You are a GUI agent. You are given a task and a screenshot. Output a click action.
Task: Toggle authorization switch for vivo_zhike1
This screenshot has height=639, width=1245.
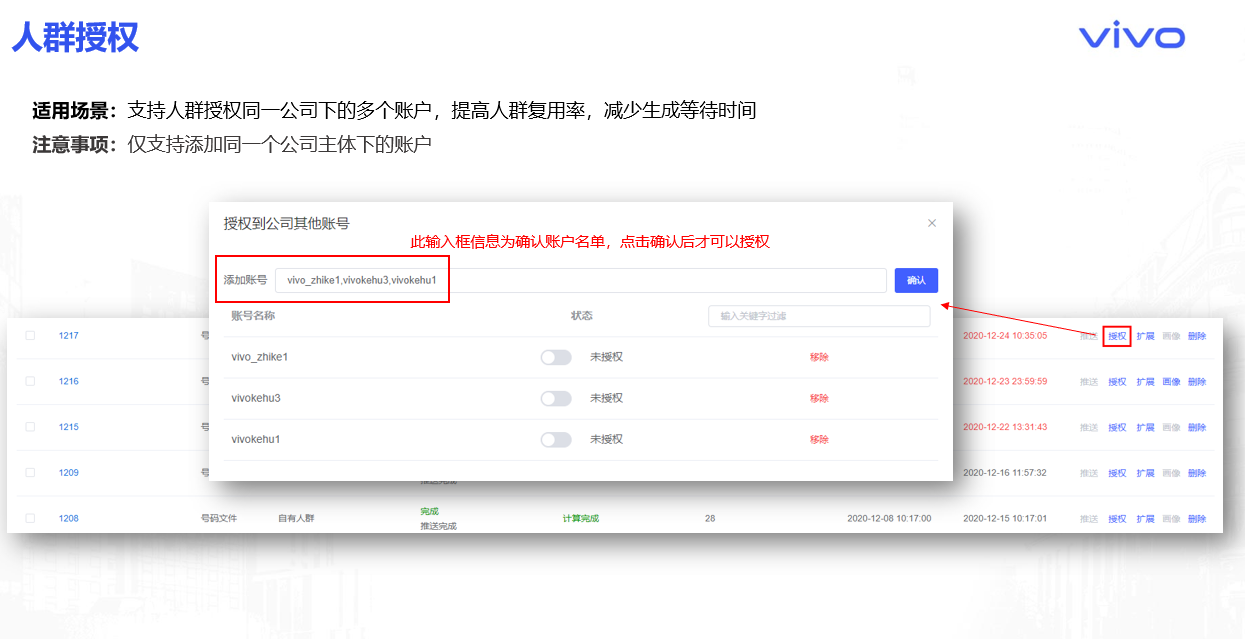[556, 357]
